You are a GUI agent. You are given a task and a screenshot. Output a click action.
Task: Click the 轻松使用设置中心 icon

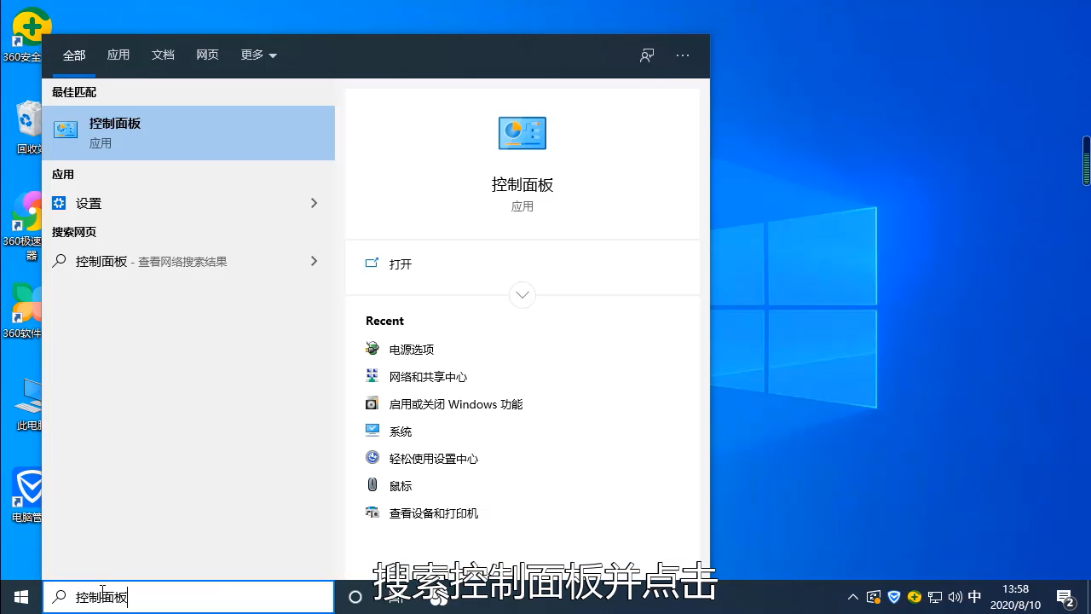coord(372,457)
